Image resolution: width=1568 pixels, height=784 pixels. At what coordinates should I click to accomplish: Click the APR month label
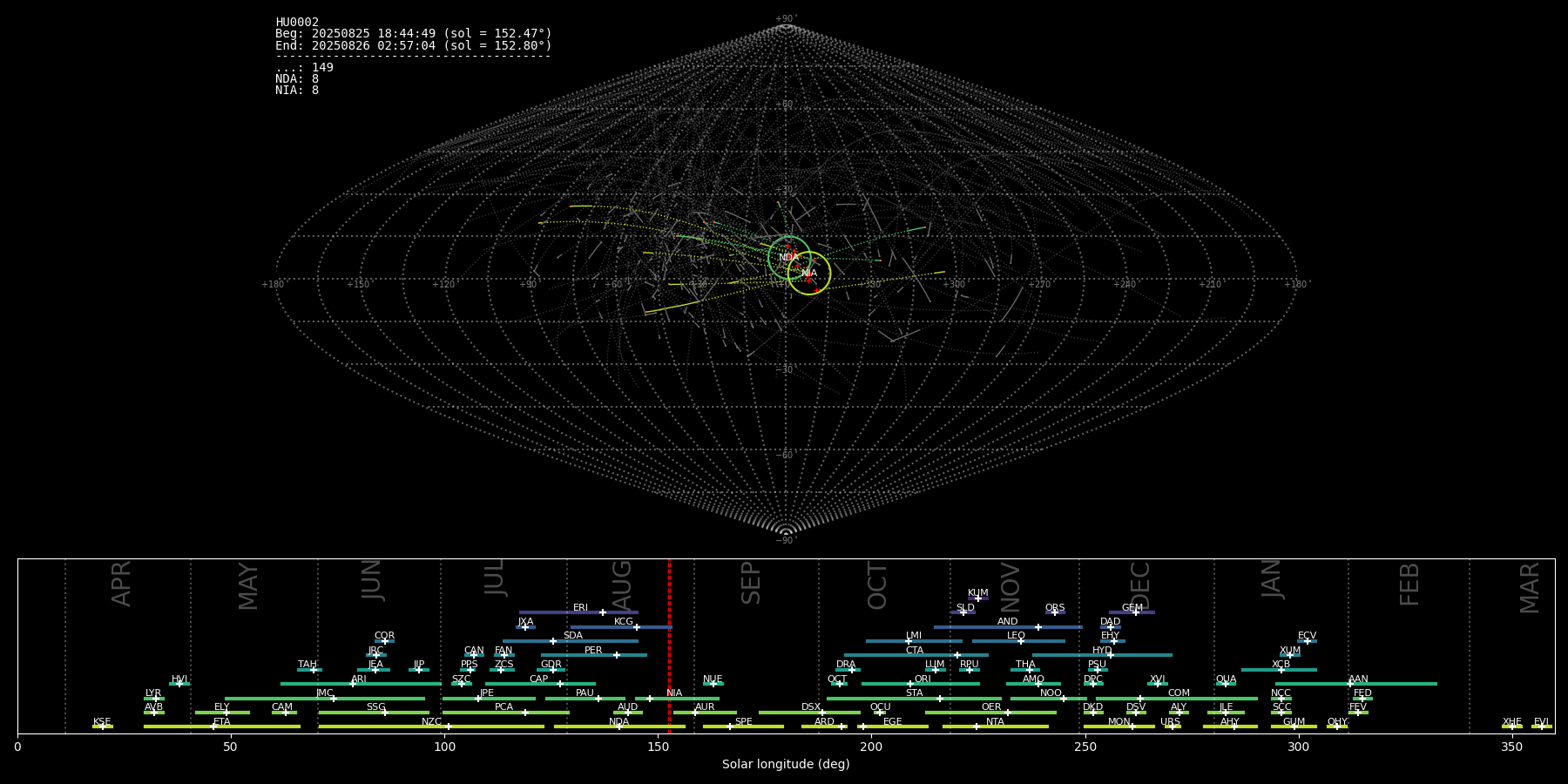tap(122, 584)
